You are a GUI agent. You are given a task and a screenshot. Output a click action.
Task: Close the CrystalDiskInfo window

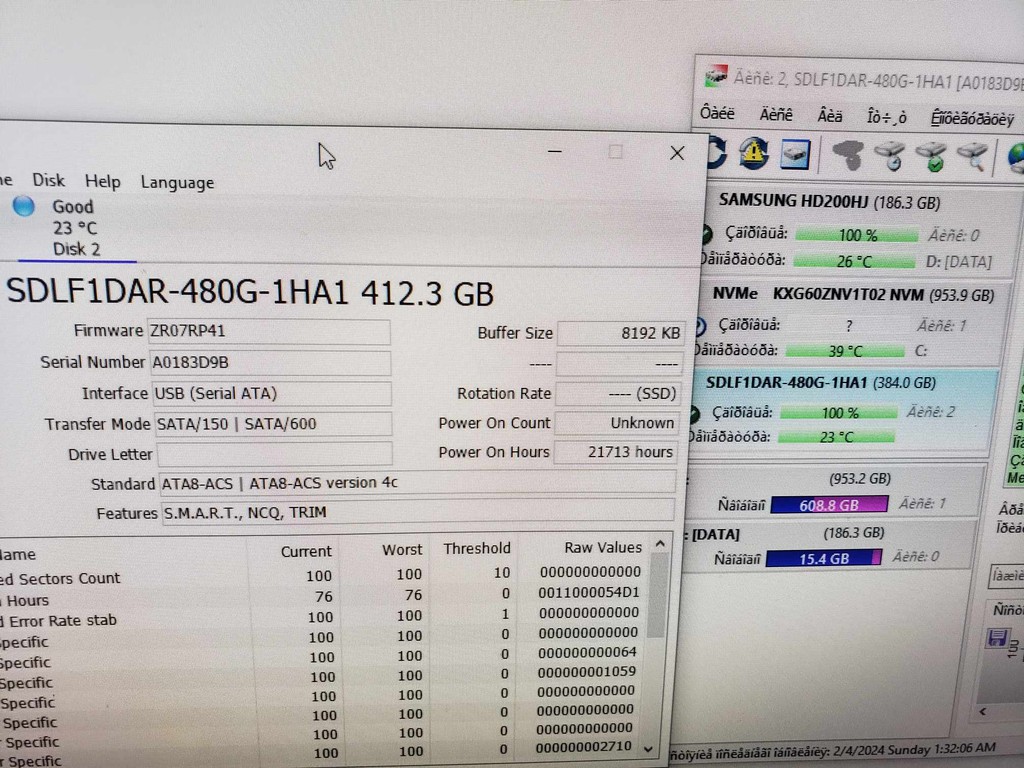click(677, 153)
